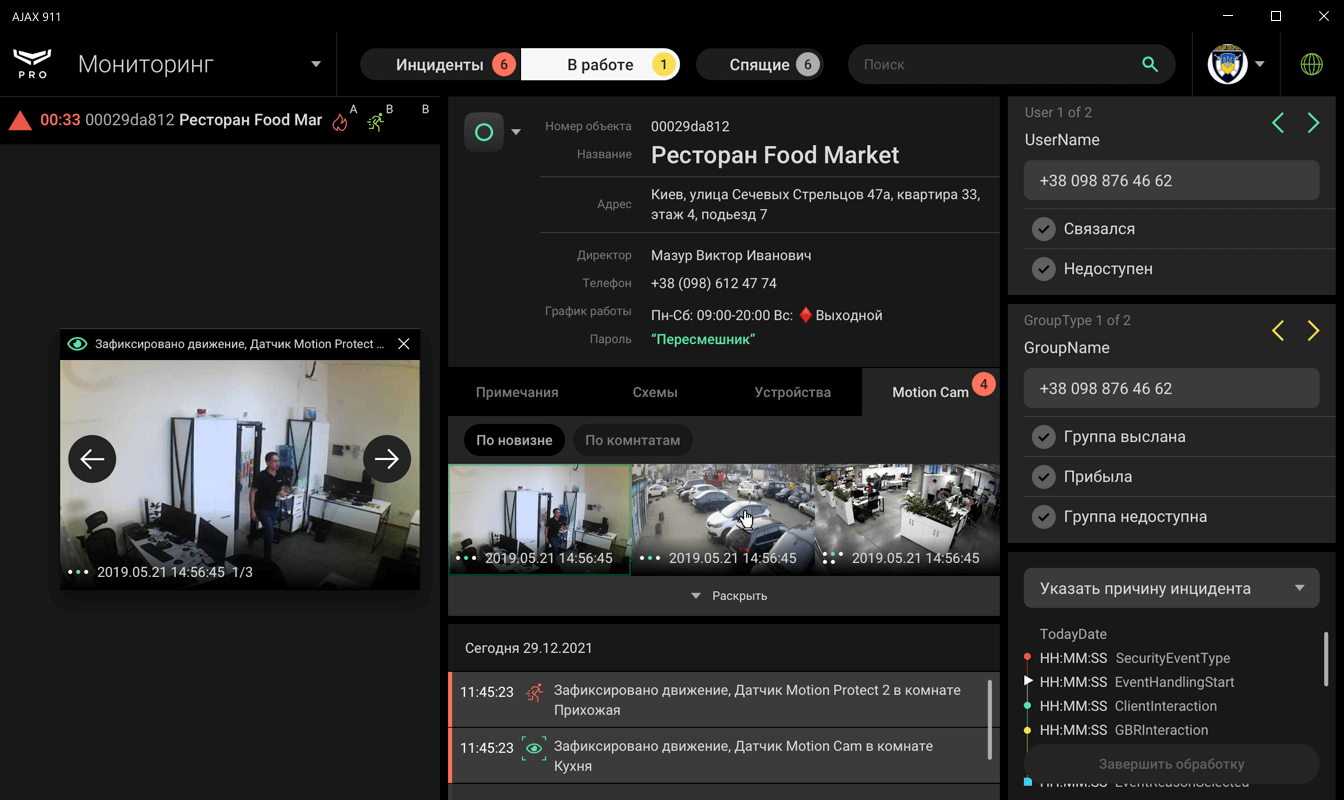The width and height of the screenshot is (1344, 800).
Task: Show next photo with right arrow
Action: tap(387, 459)
